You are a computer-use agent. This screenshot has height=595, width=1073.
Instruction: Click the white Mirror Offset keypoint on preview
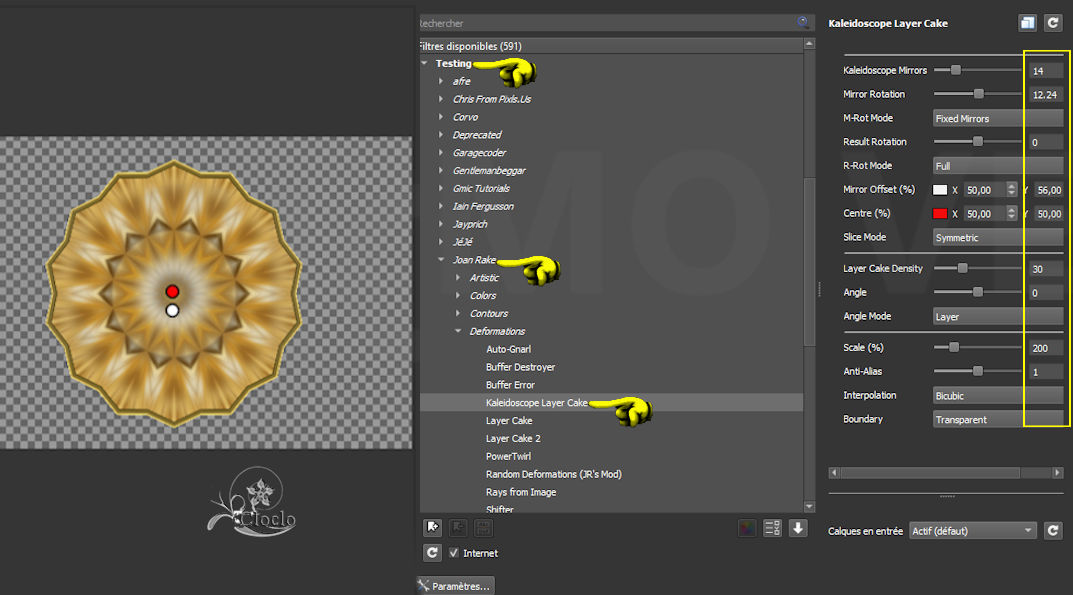[x=172, y=311]
